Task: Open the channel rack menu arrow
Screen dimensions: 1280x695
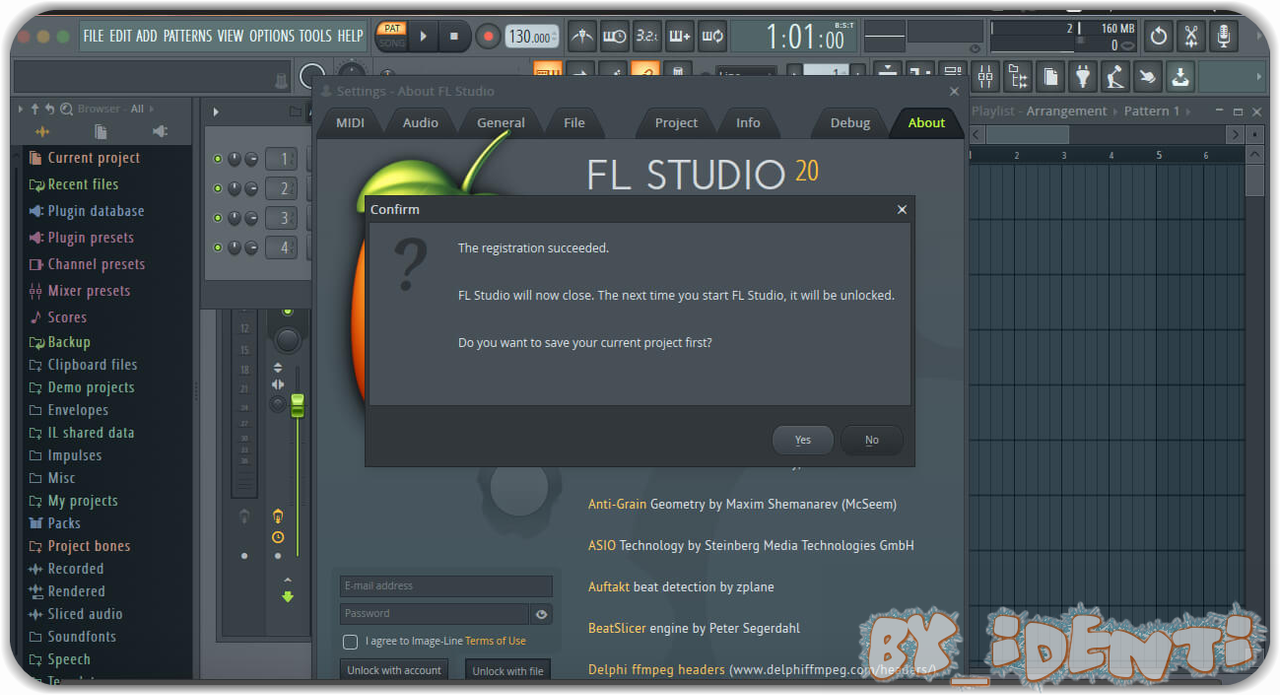Action: pyautogui.click(x=215, y=112)
